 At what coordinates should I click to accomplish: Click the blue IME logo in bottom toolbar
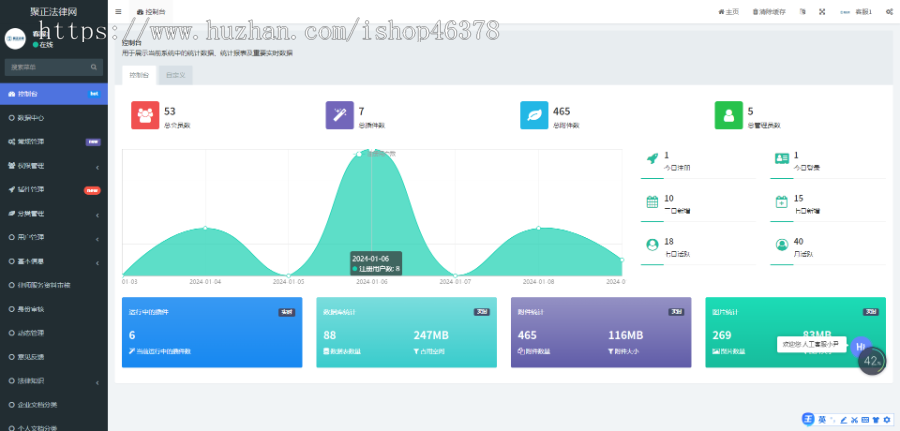(x=808, y=420)
